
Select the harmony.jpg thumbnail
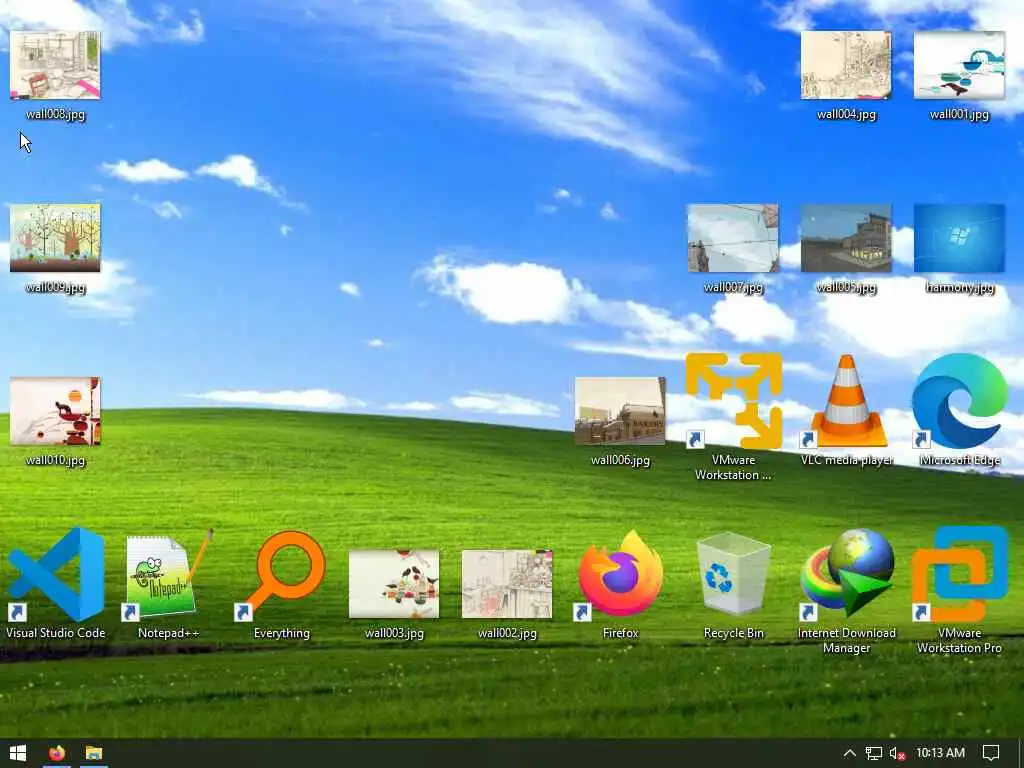point(959,238)
